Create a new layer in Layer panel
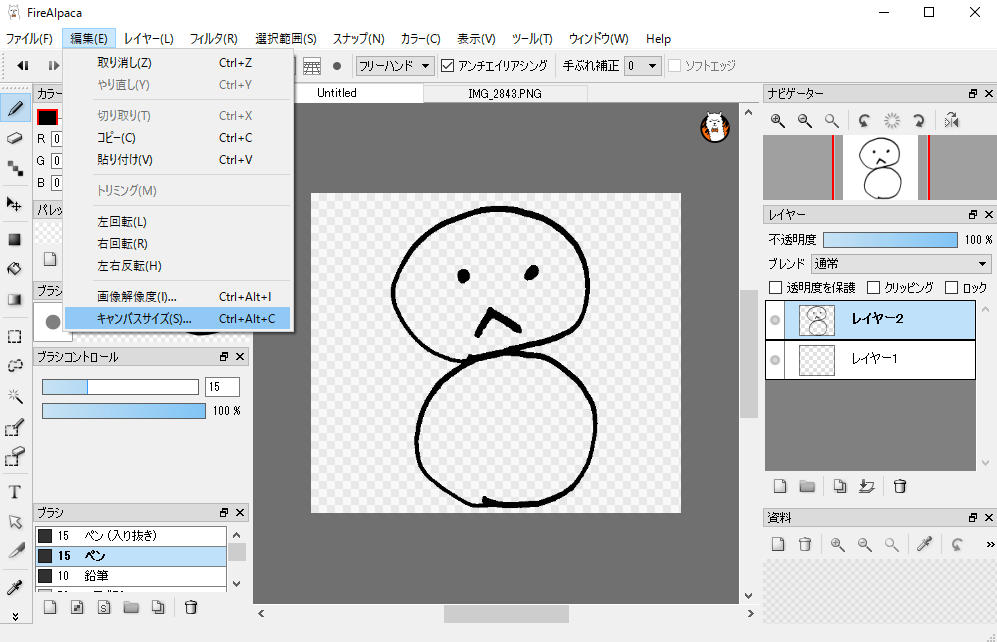The width and height of the screenshot is (997, 642). pos(780,486)
